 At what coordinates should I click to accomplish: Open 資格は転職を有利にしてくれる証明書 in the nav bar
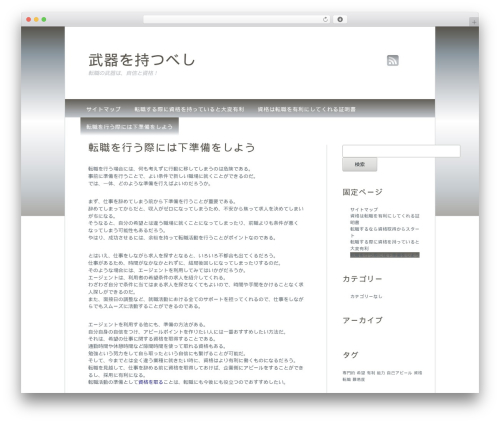tap(307, 109)
